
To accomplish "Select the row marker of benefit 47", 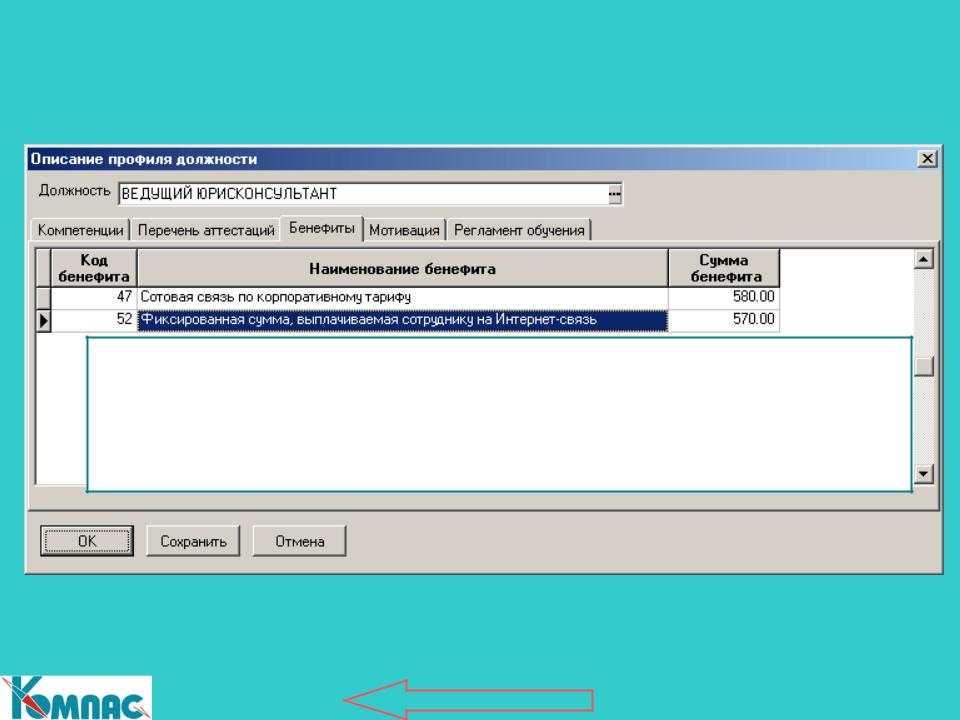I will (43, 298).
